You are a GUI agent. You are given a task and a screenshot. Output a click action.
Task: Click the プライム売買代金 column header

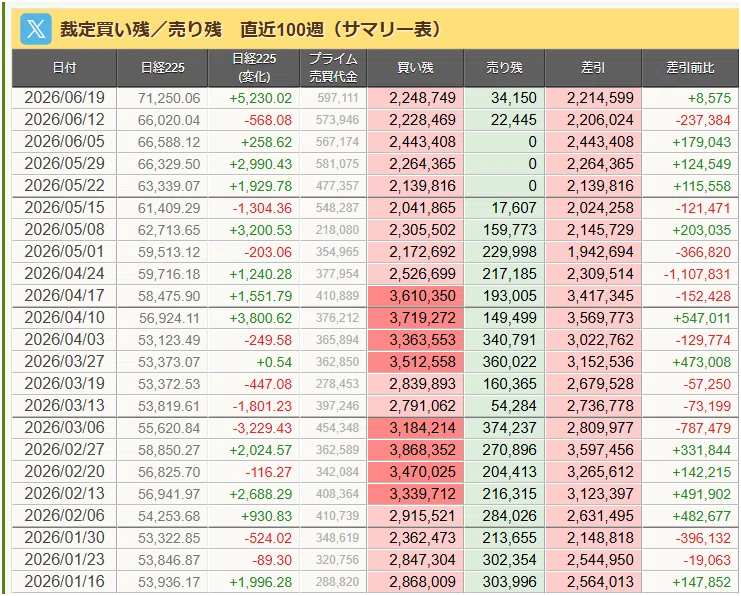click(333, 68)
